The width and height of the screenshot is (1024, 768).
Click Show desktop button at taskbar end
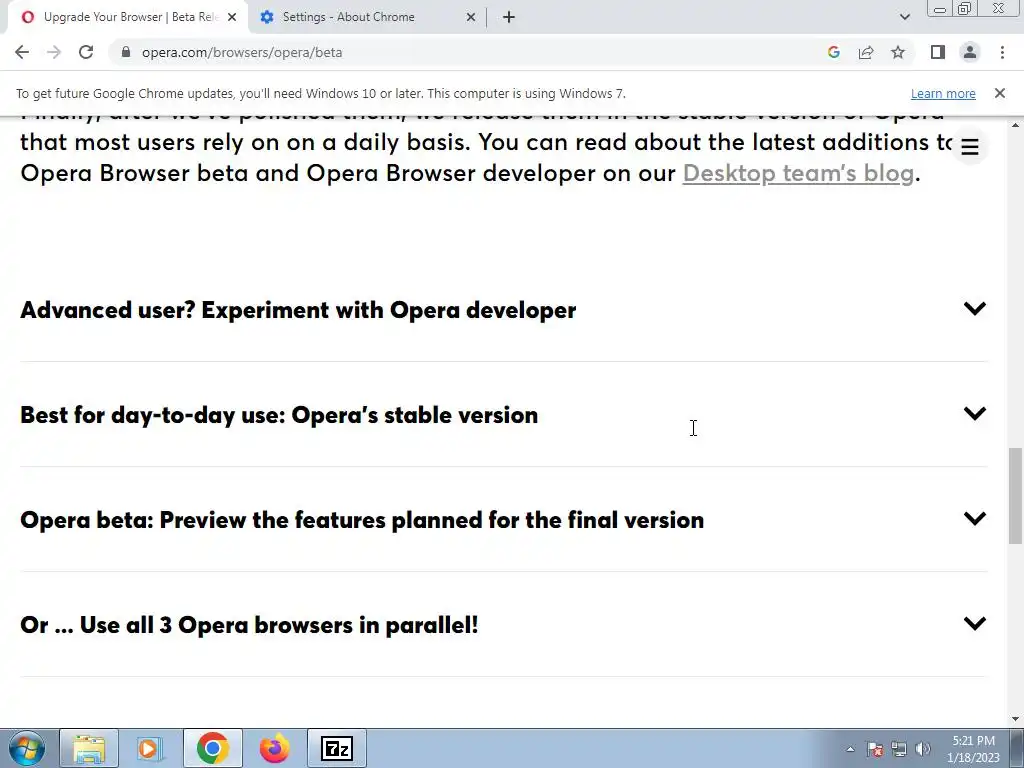point(1017,748)
